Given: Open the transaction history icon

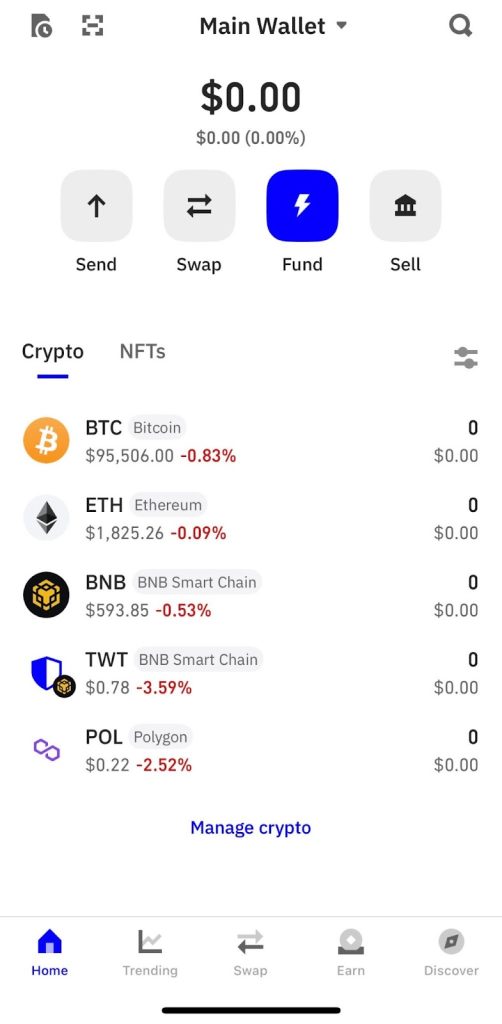Looking at the screenshot, I should tap(42, 25).
